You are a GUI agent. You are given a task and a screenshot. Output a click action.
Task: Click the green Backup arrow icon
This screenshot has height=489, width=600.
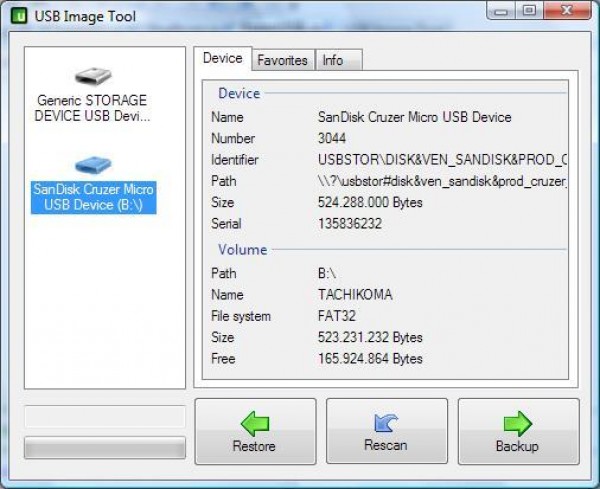(x=518, y=424)
